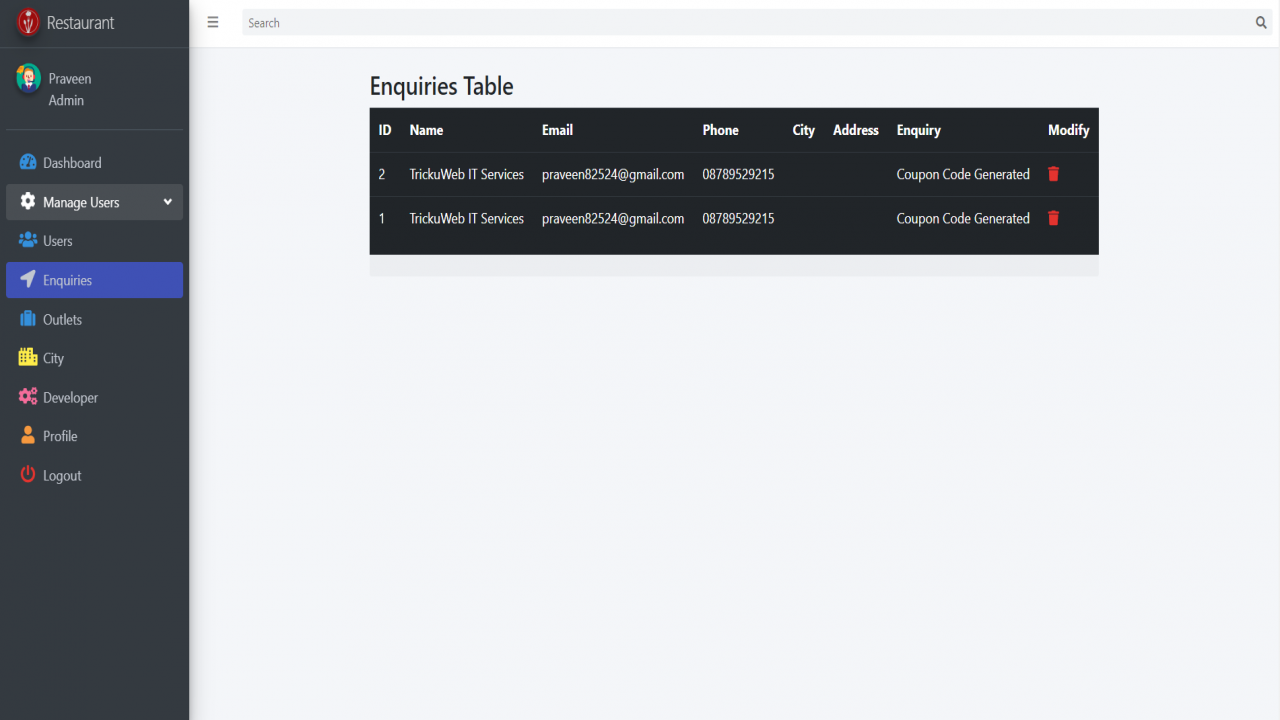The height and width of the screenshot is (720, 1280).
Task: Click the City building icon
Action: 28,357
